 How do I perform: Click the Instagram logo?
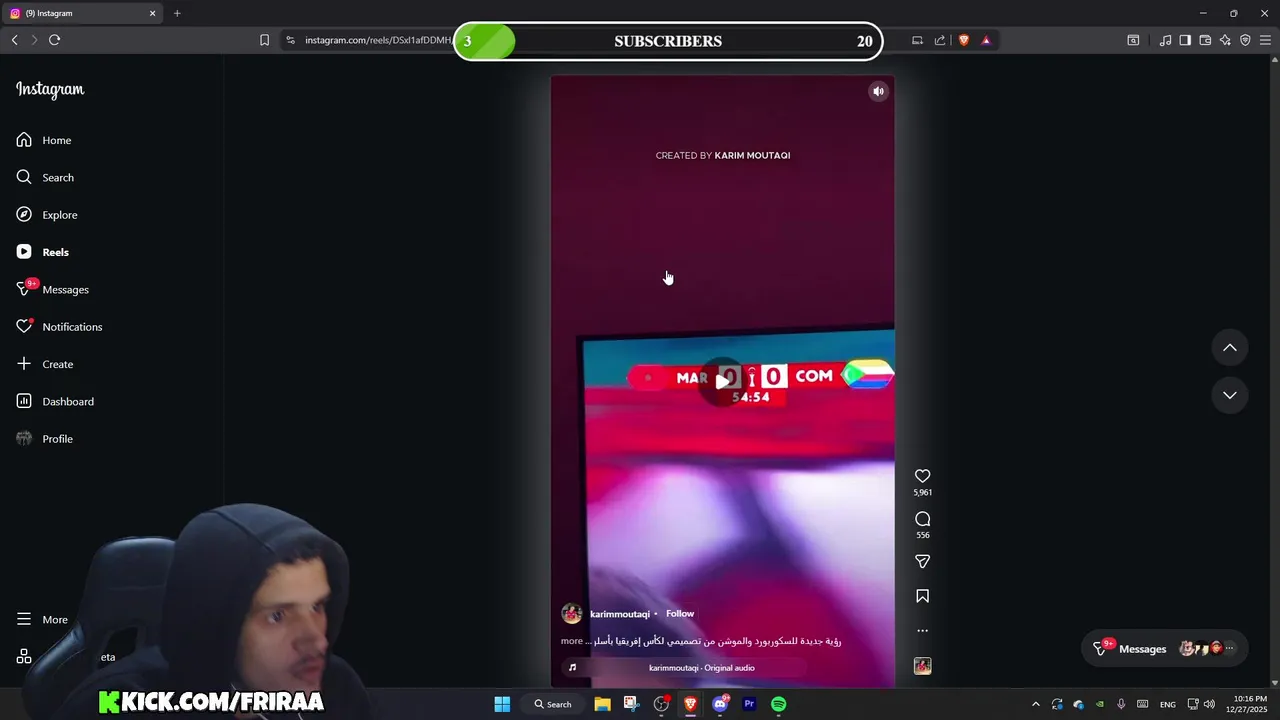[x=50, y=90]
